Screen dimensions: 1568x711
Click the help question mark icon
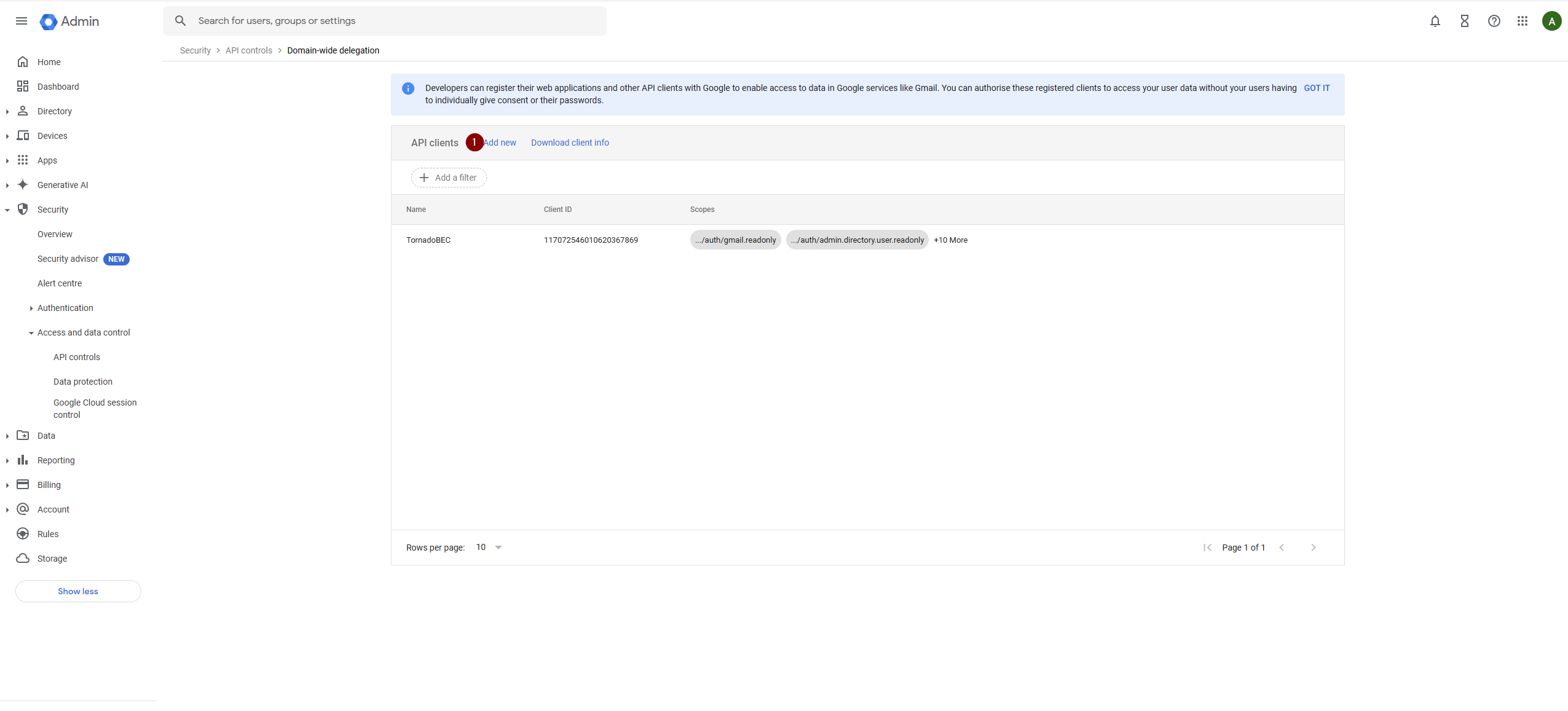[x=1494, y=21]
